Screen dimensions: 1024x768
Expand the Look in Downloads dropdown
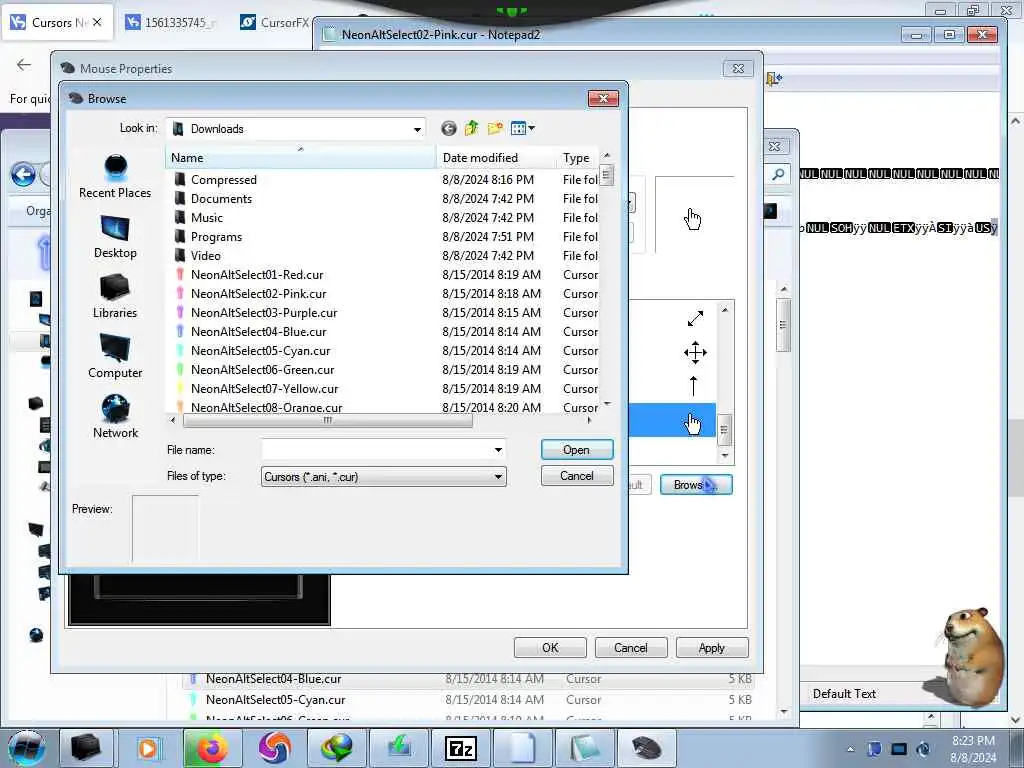(417, 129)
